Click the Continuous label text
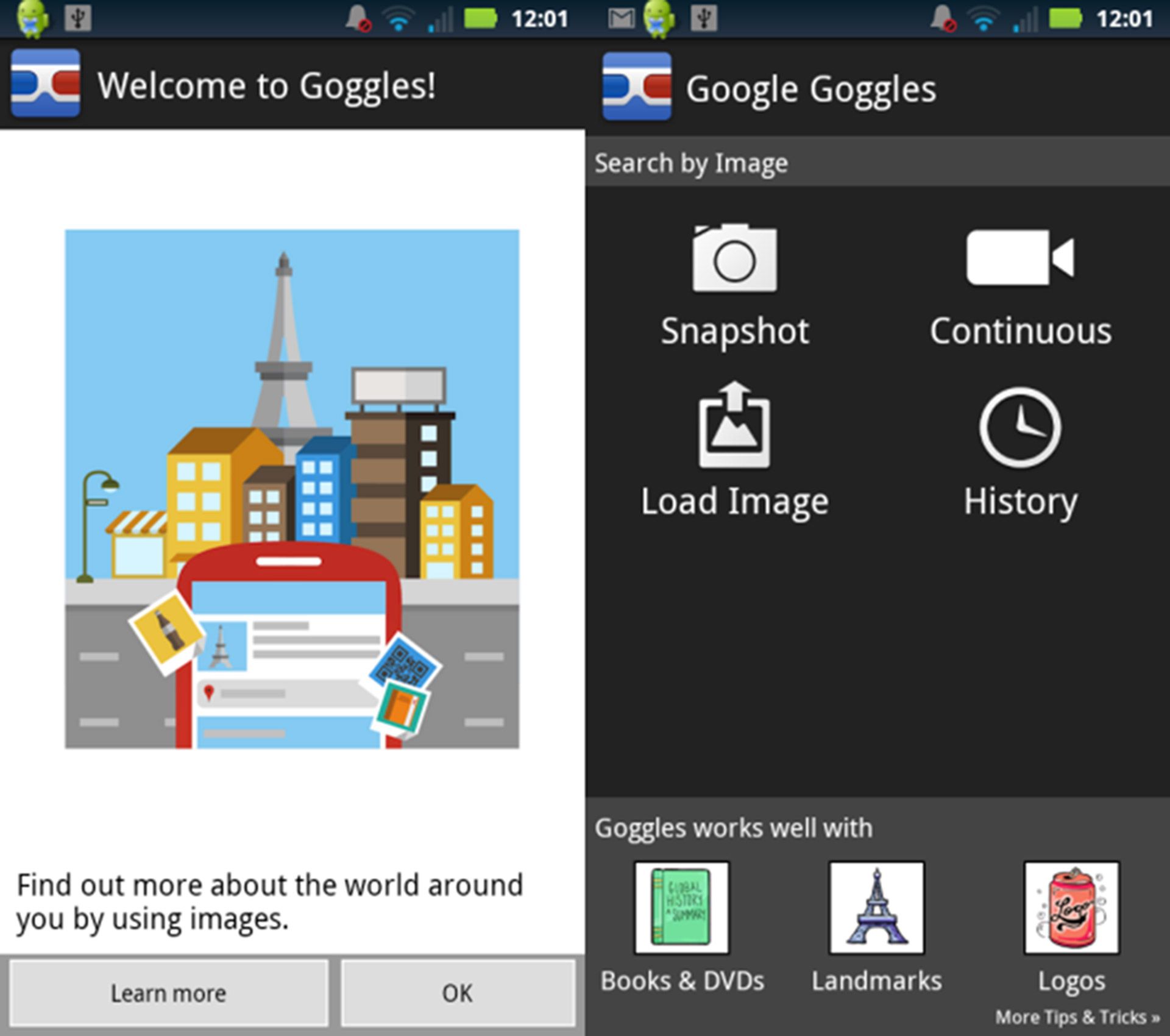Viewport: 1170px width, 1036px height. [1021, 331]
